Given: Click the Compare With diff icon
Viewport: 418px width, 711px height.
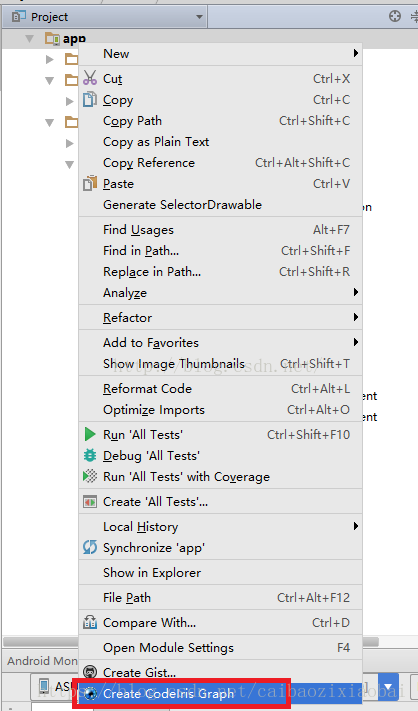Looking at the screenshot, I should tap(90, 622).
